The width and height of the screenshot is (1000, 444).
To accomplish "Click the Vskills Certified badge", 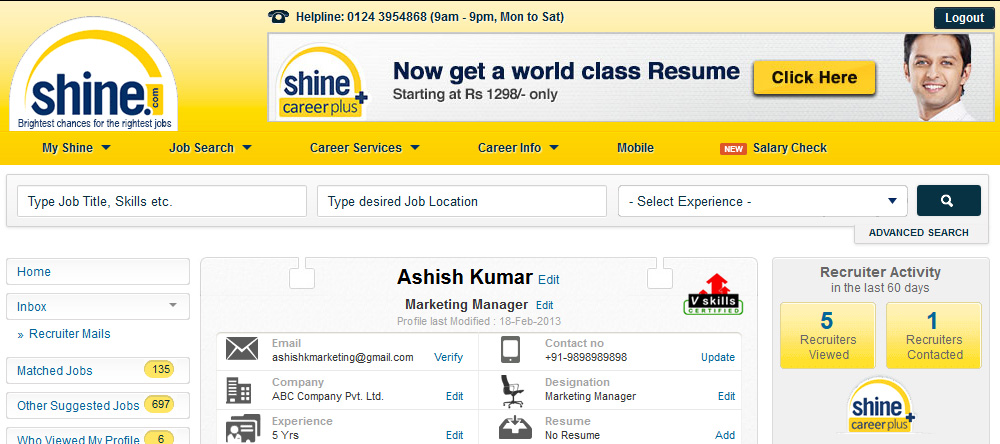I will pyautogui.click(x=713, y=295).
